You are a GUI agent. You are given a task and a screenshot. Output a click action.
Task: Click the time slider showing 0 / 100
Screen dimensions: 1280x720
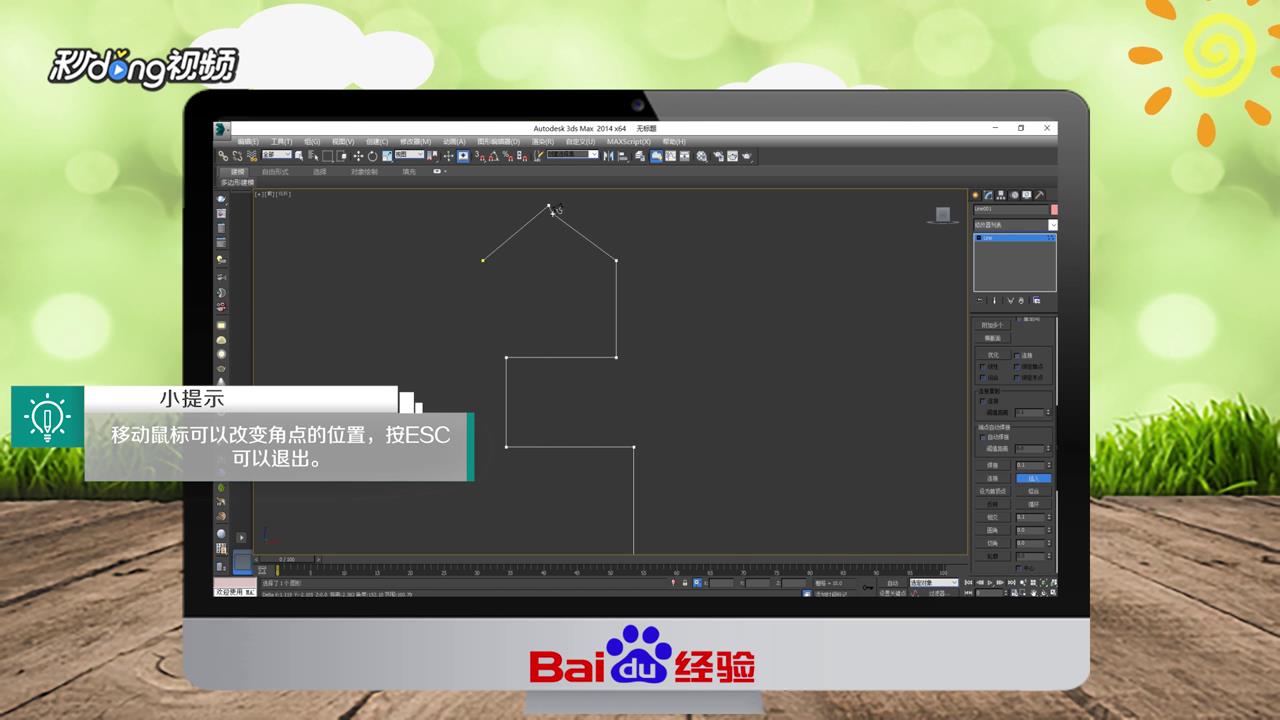(287, 559)
